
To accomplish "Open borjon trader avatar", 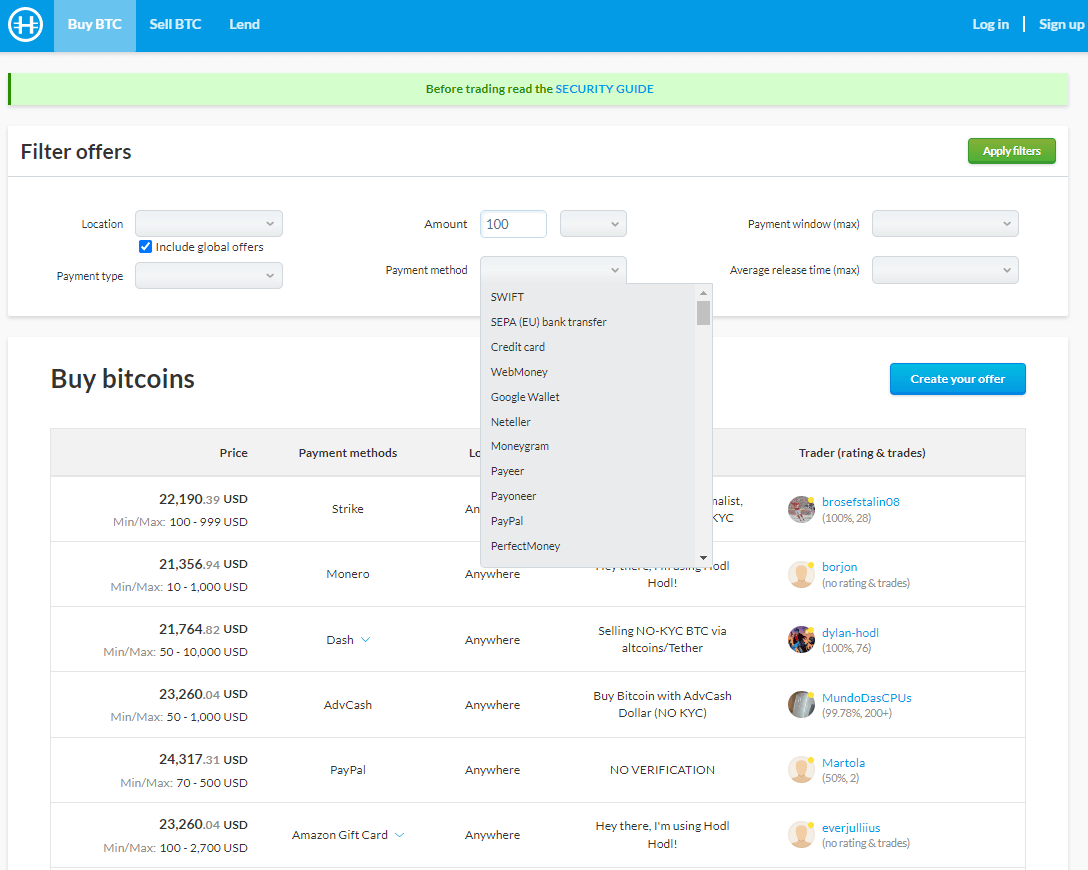I will (801, 574).
